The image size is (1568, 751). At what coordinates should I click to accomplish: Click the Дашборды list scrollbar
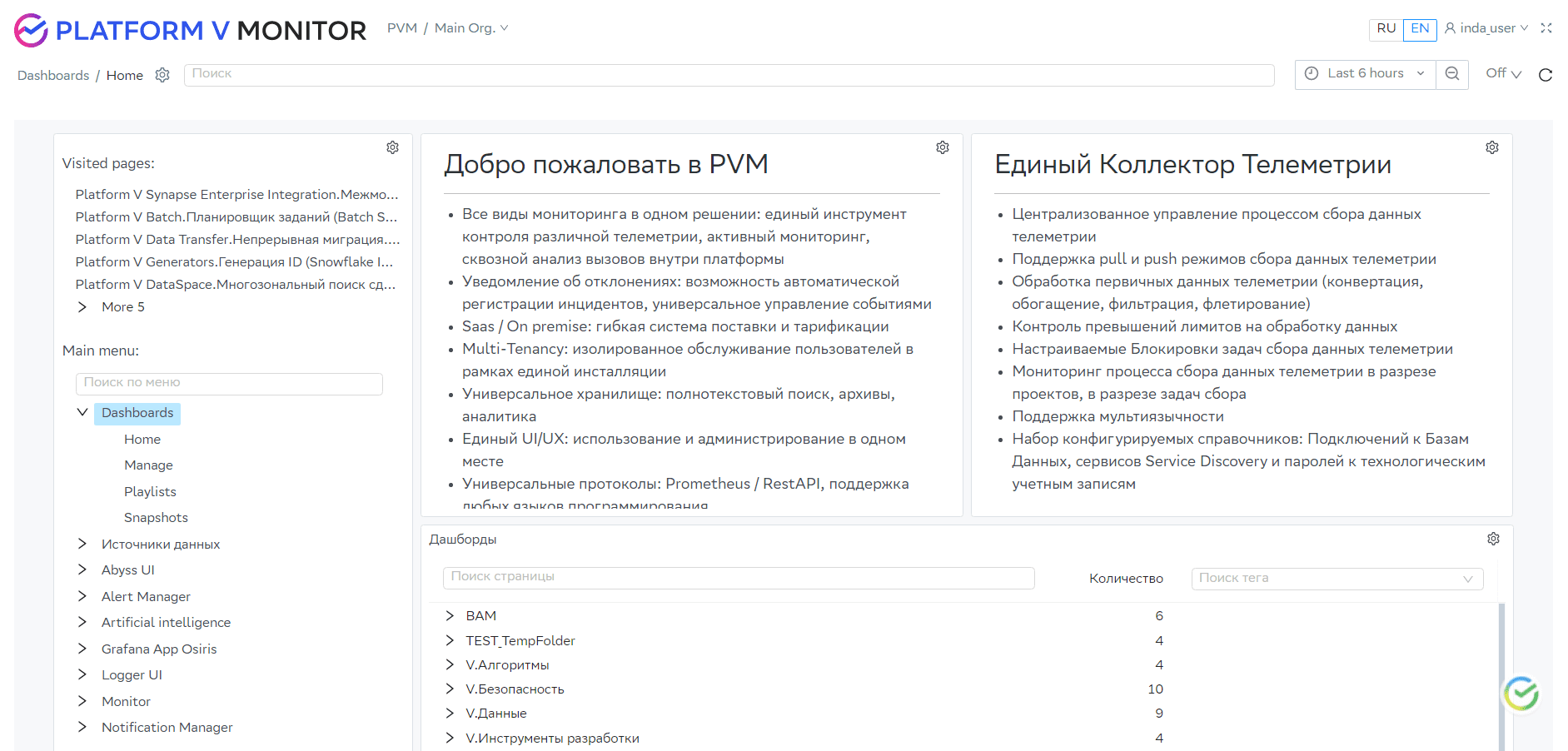click(1501, 677)
